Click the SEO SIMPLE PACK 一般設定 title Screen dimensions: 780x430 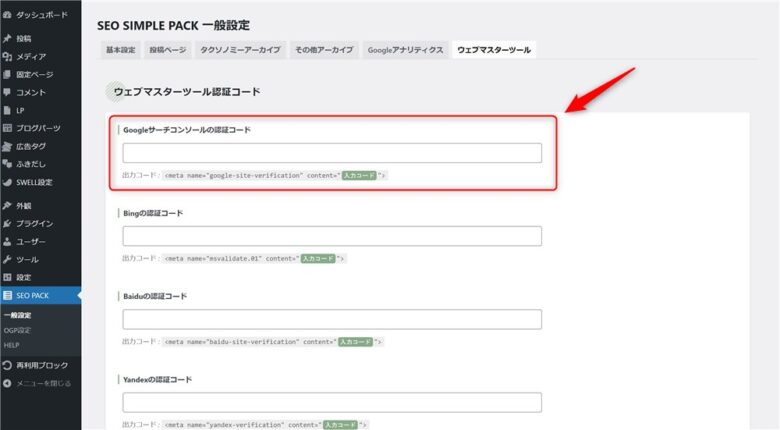click(x=174, y=25)
